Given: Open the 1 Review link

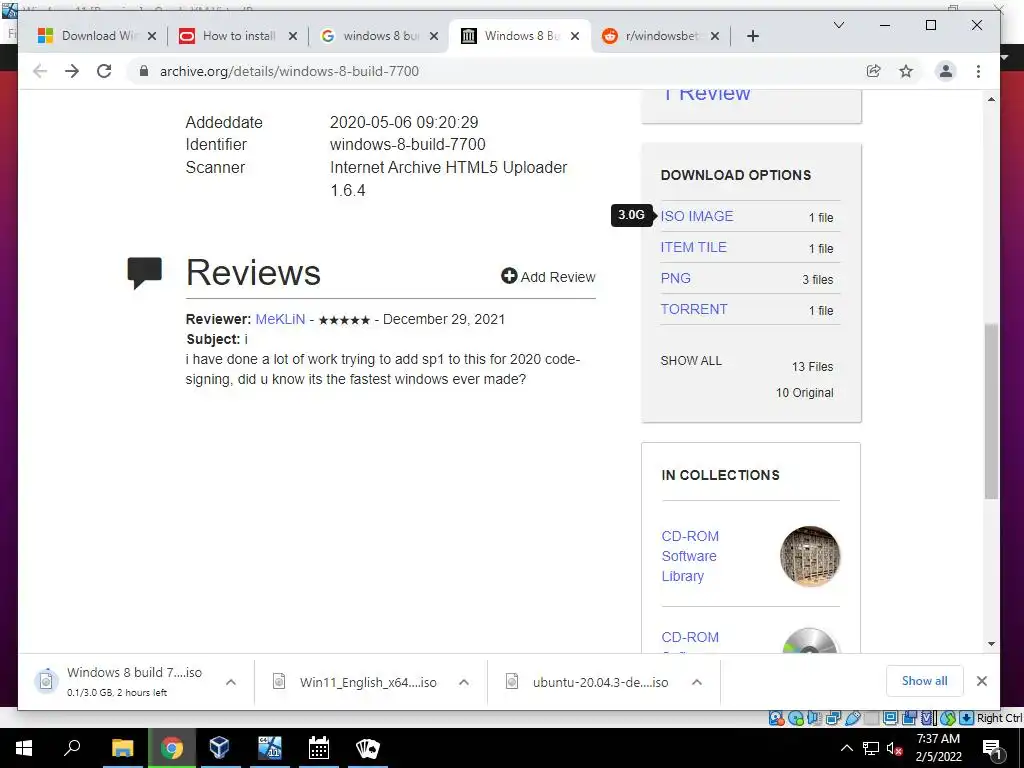Looking at the screenshot, I should coord(706,95).
